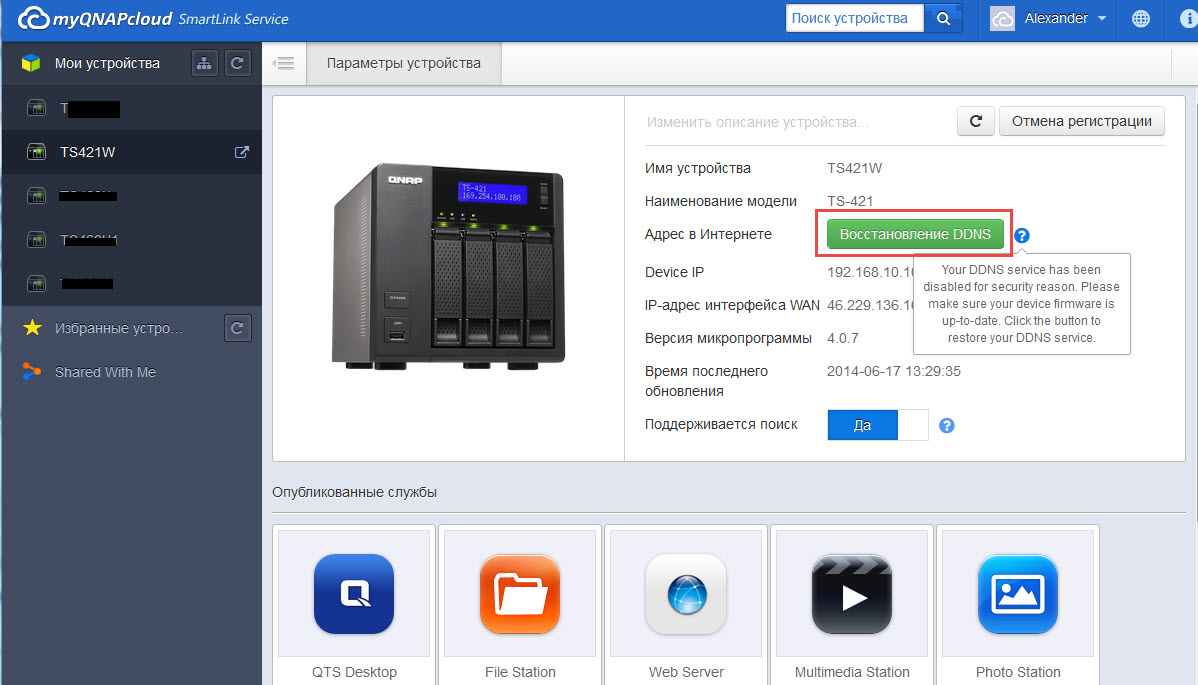Refresh the favorite devices list
The image size is (1198, 685).
point(238,328)
